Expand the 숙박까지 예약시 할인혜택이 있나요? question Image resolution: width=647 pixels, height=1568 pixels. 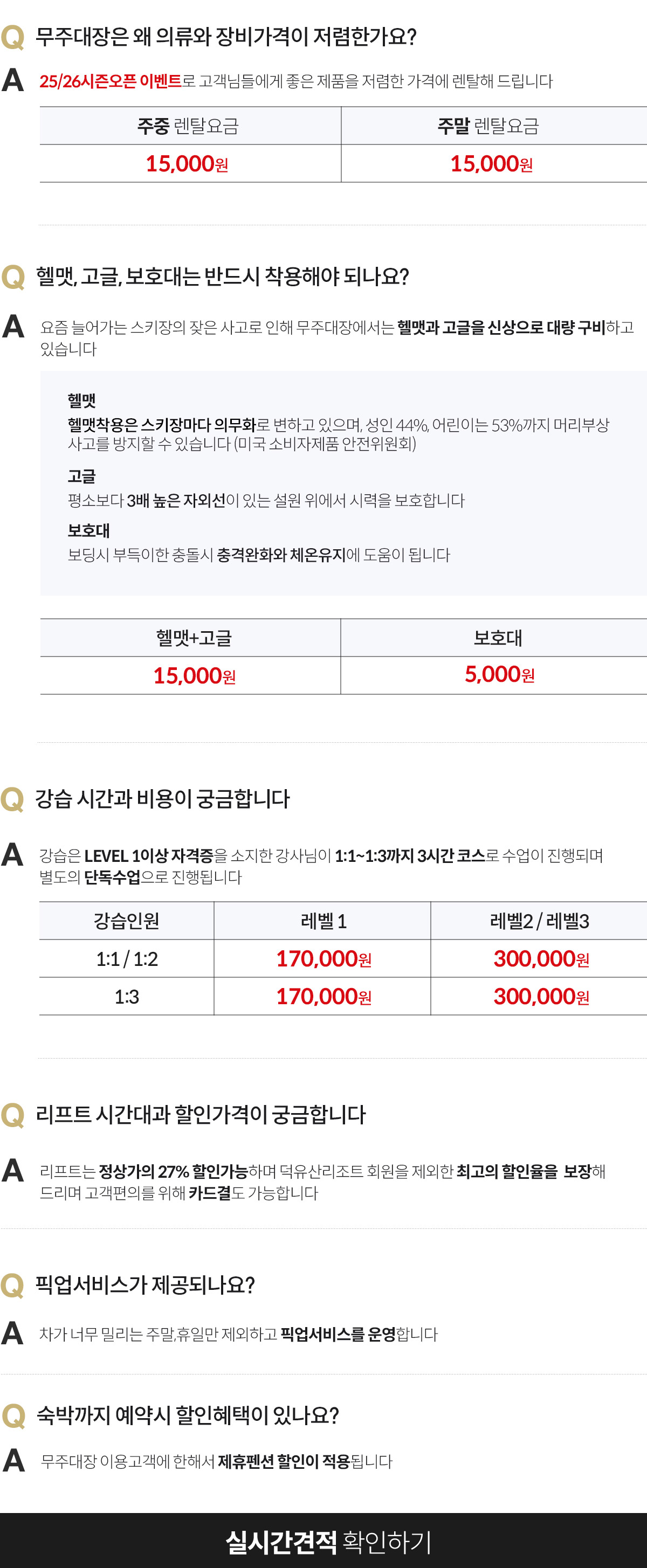[188, 1415]
